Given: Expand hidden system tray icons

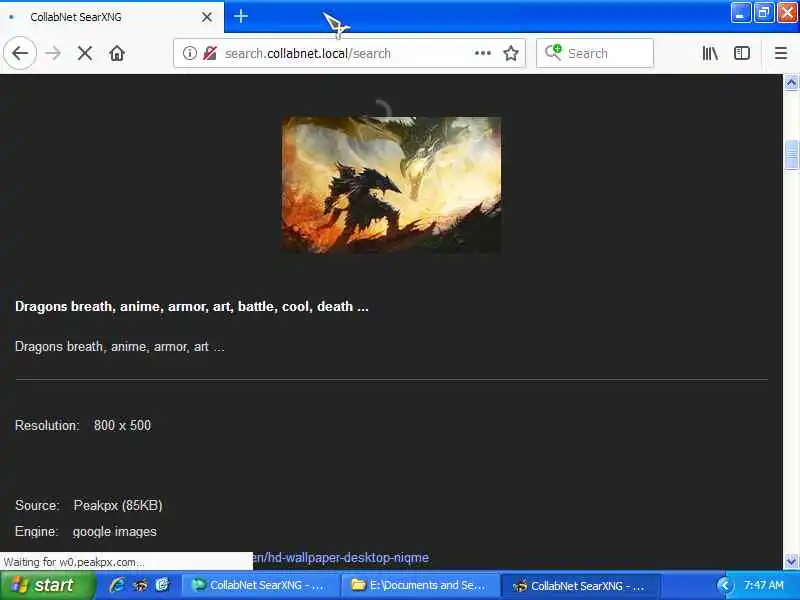Looking at the screenshot, I should [x=723, y=585].
